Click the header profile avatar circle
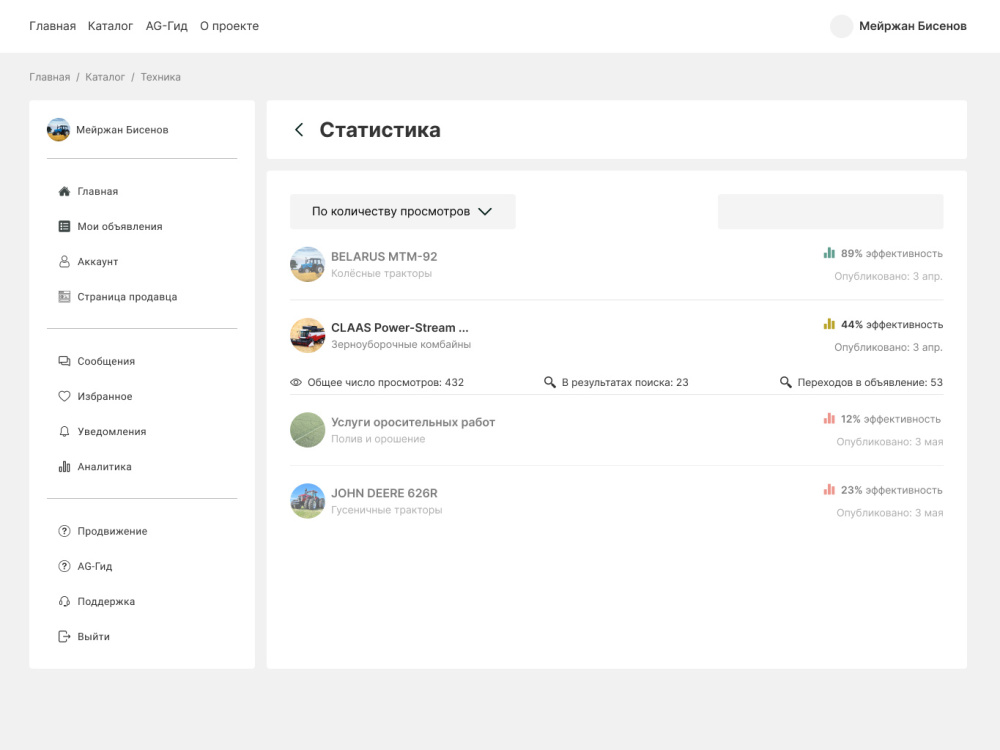1000x750 pixels. (x=841, y=26)
